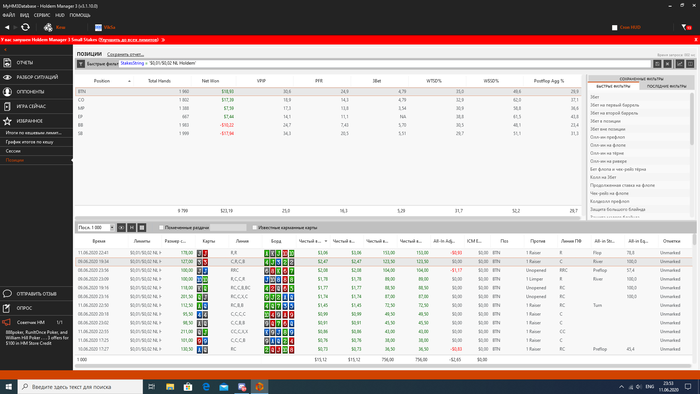Toggle the Стол HUD checkbox
Viewport: 700px width, 394px height.
[614, 27]
